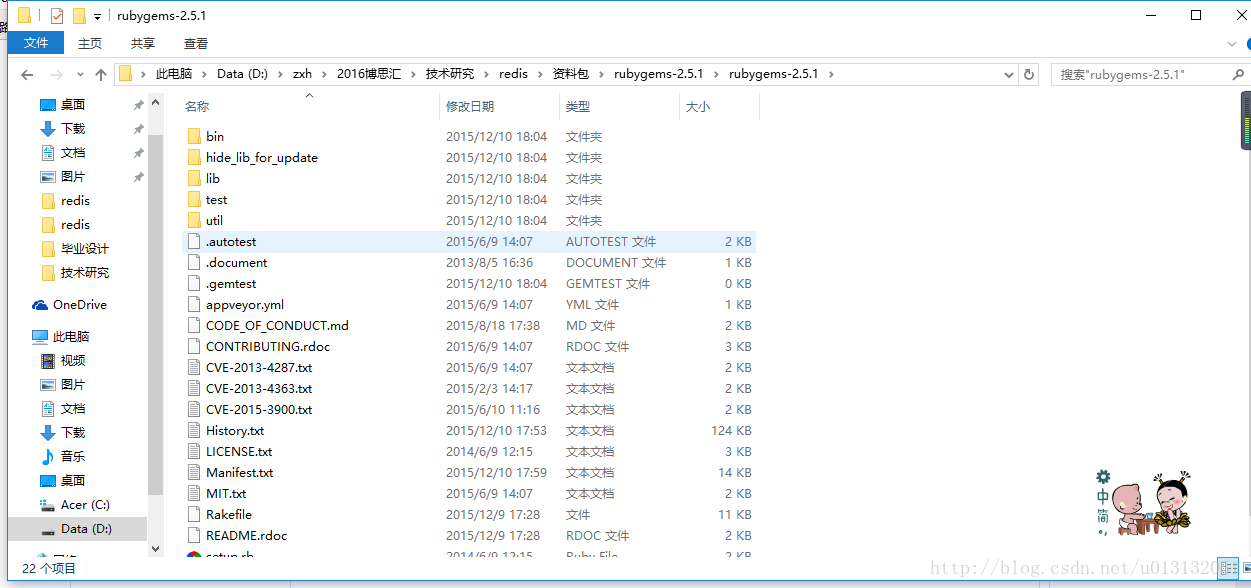Select the Manifest.txt file name
The width and height of the screenshot is (1251, 588).
coord(239,472)
